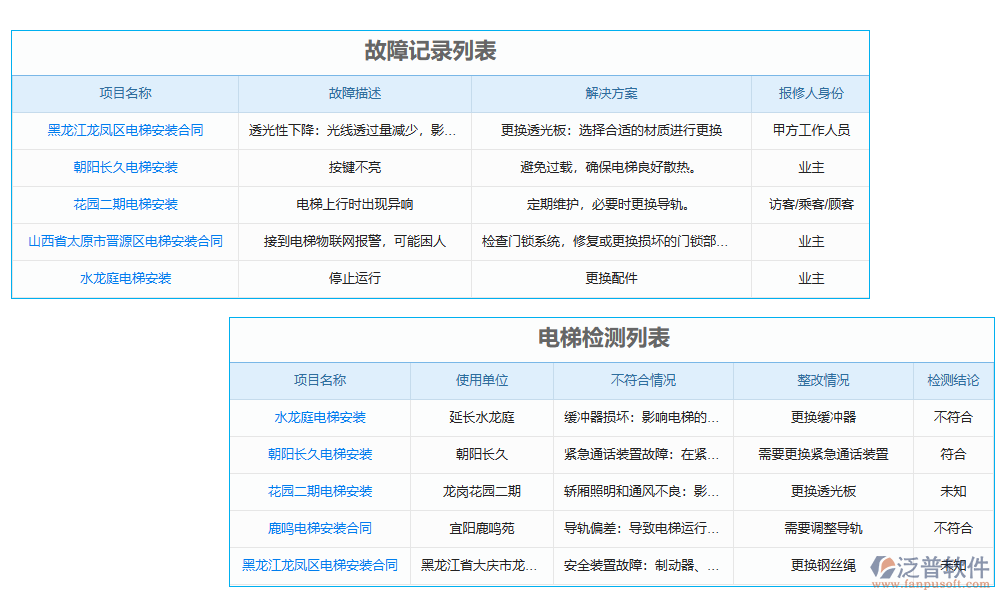Open the 鹿鸣电梯安装合同 inspection entry
The image size is (1000, 600).
point(320,529)
